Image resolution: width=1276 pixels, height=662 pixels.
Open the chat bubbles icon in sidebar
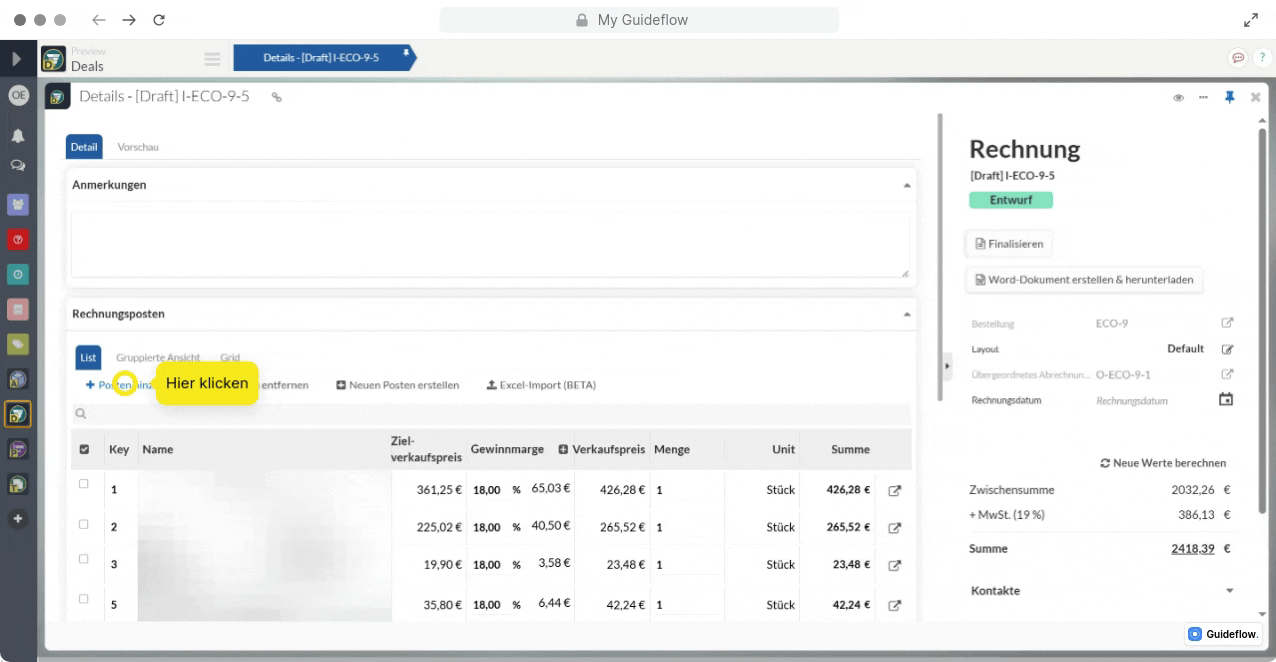pyautogui.click(x=18, y=166)
